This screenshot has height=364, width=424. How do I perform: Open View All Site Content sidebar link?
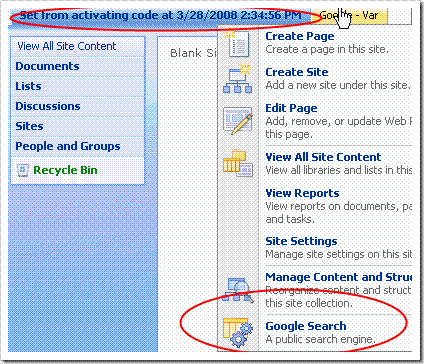click(67, 46)
